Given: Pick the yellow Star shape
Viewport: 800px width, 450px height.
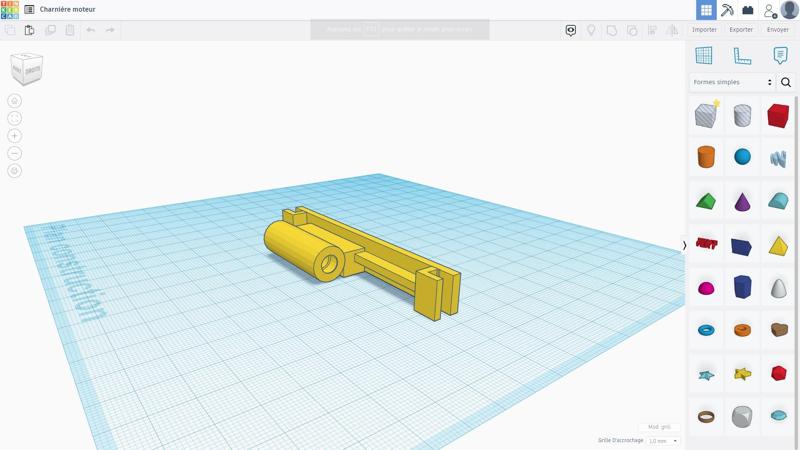Looking at the screenshot, I should pos(743,374).
